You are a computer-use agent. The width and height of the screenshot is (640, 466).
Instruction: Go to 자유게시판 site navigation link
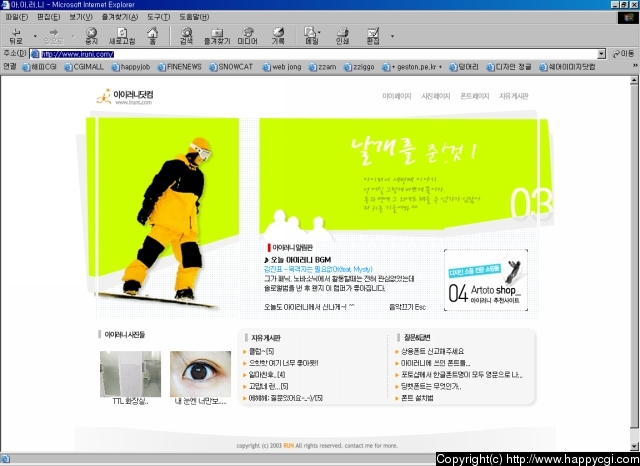(x=513, y=96)
